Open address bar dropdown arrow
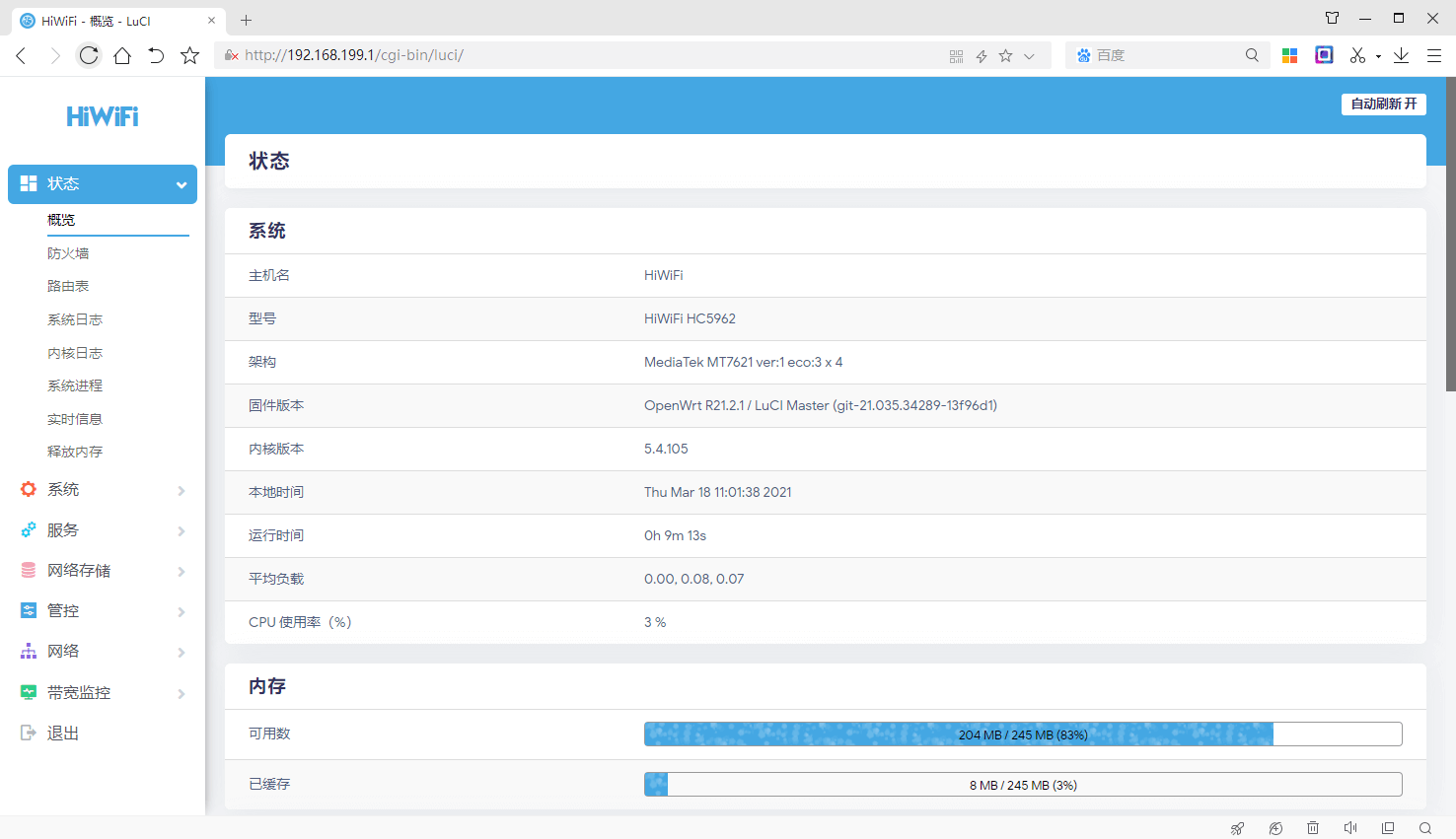 [x=1029, y=56]
